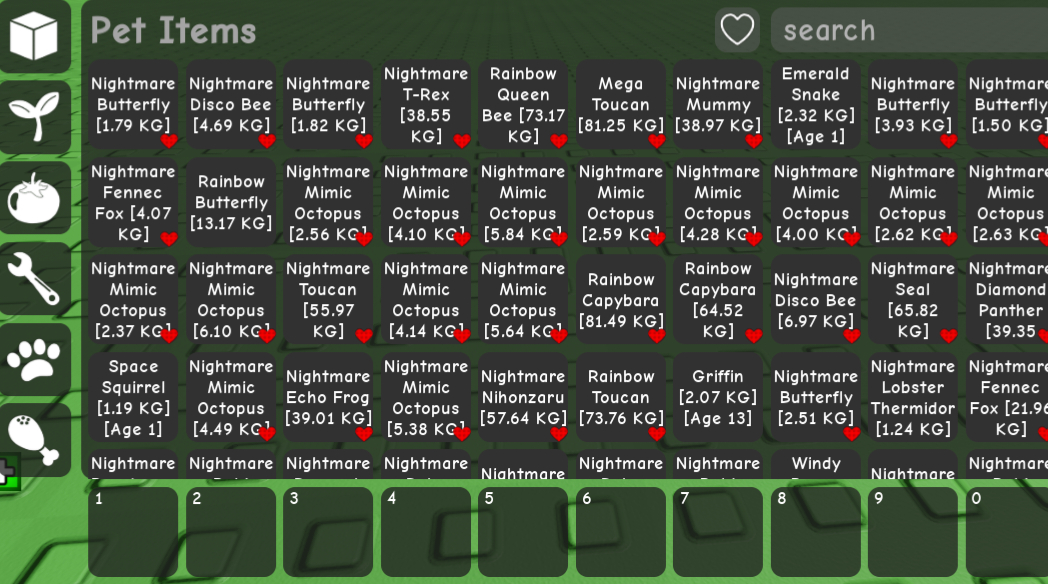Image resolution: width=1048 pixels, height=584 pixels.
Task: Show the paw print pets category
Action: 35,359
